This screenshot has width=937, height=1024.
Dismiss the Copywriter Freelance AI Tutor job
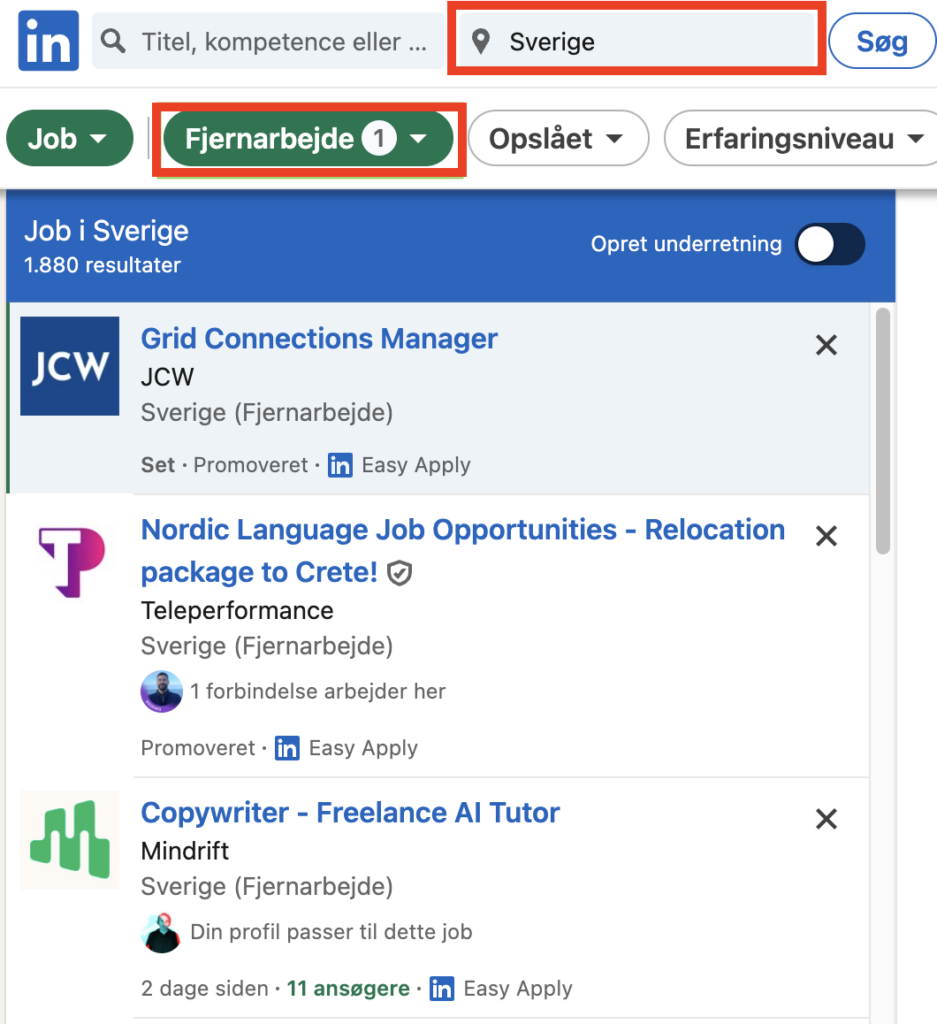point(826,820)
